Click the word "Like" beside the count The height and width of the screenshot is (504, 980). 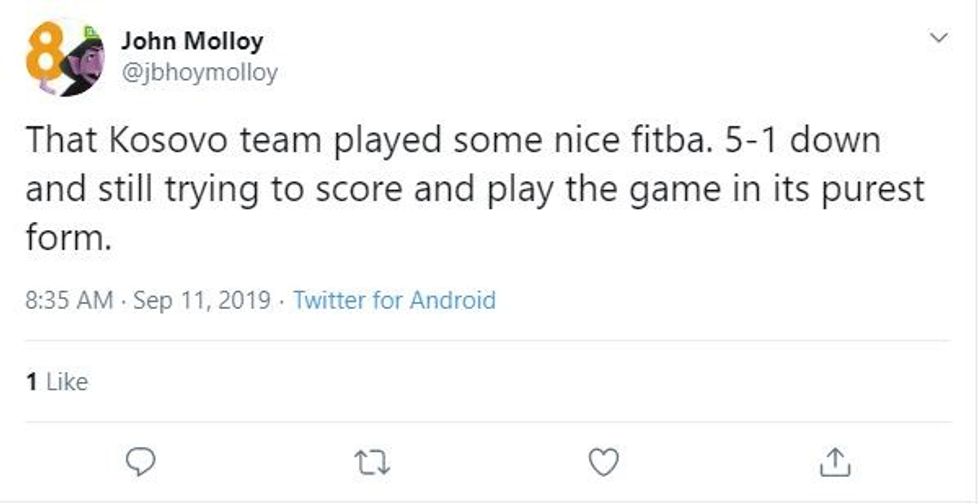tap(67, 382)
